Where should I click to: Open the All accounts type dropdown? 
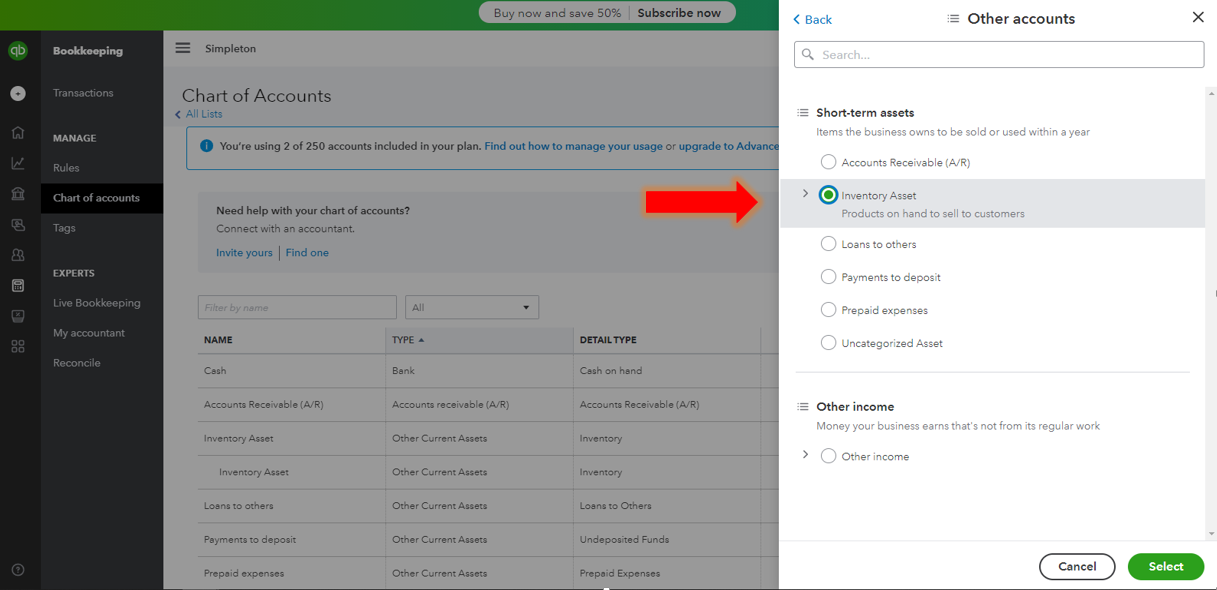[471, 307]
